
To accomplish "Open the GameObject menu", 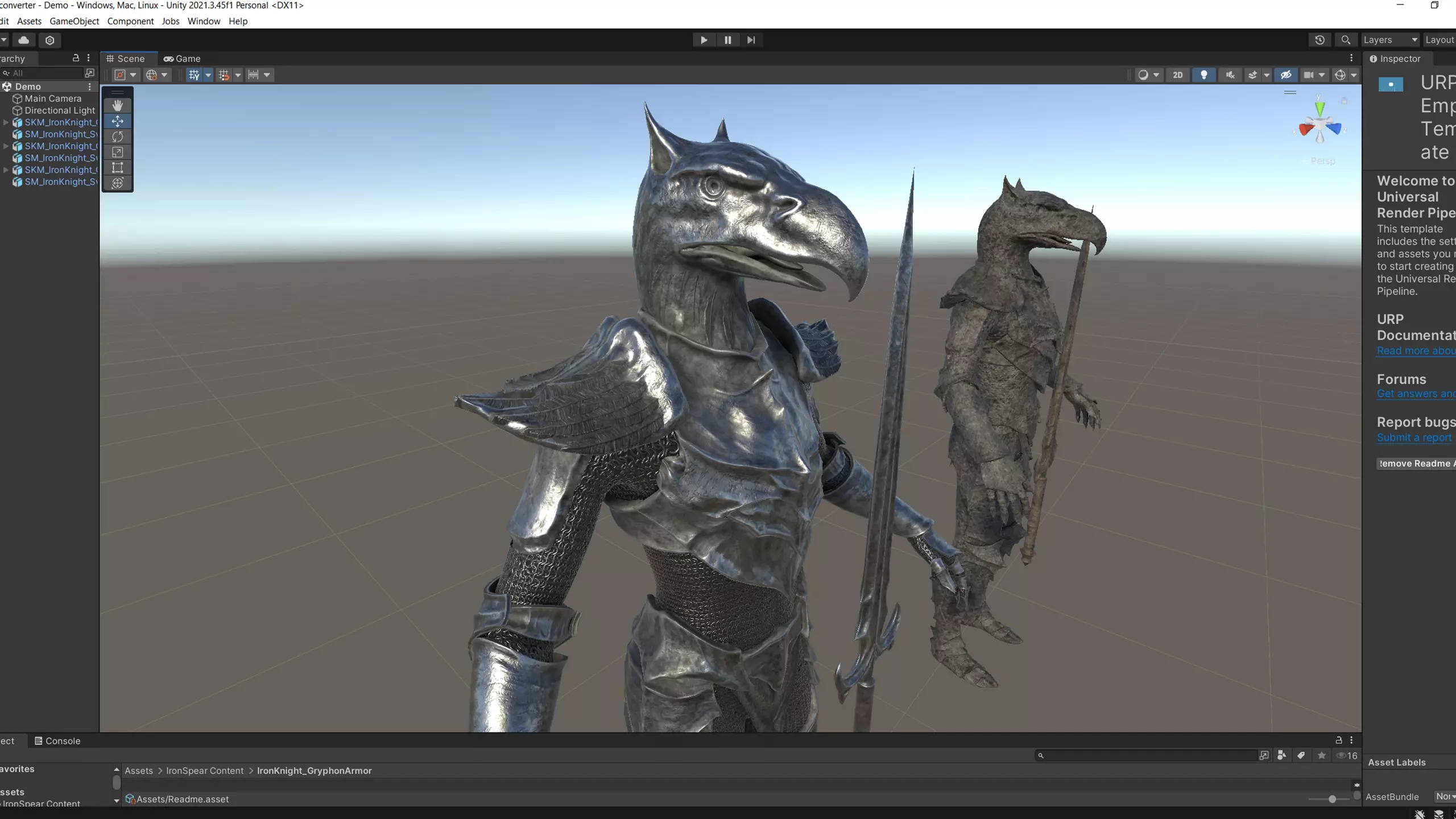I will 75,21.
